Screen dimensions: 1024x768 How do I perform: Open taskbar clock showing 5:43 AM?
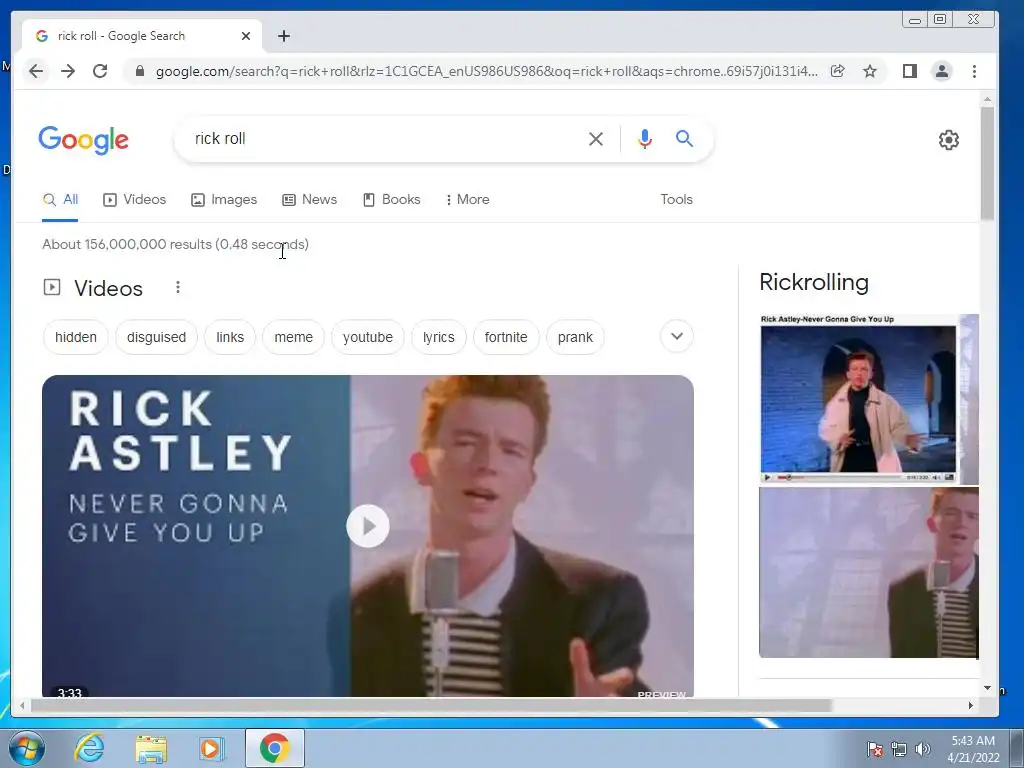pyautogui.click(x=973, y=749)
